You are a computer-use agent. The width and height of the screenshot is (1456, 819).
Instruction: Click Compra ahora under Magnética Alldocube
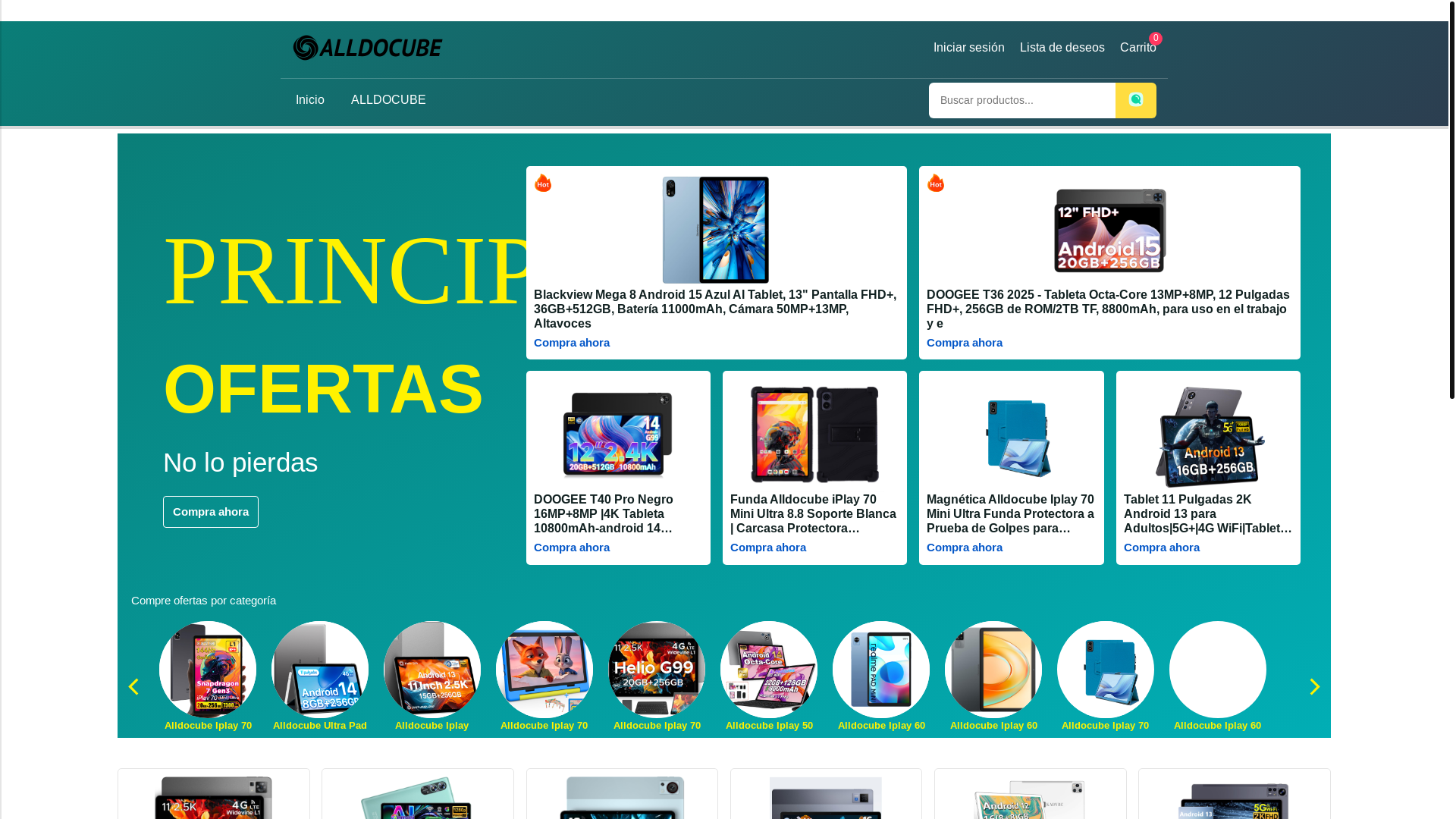click(x=965, y=548)
